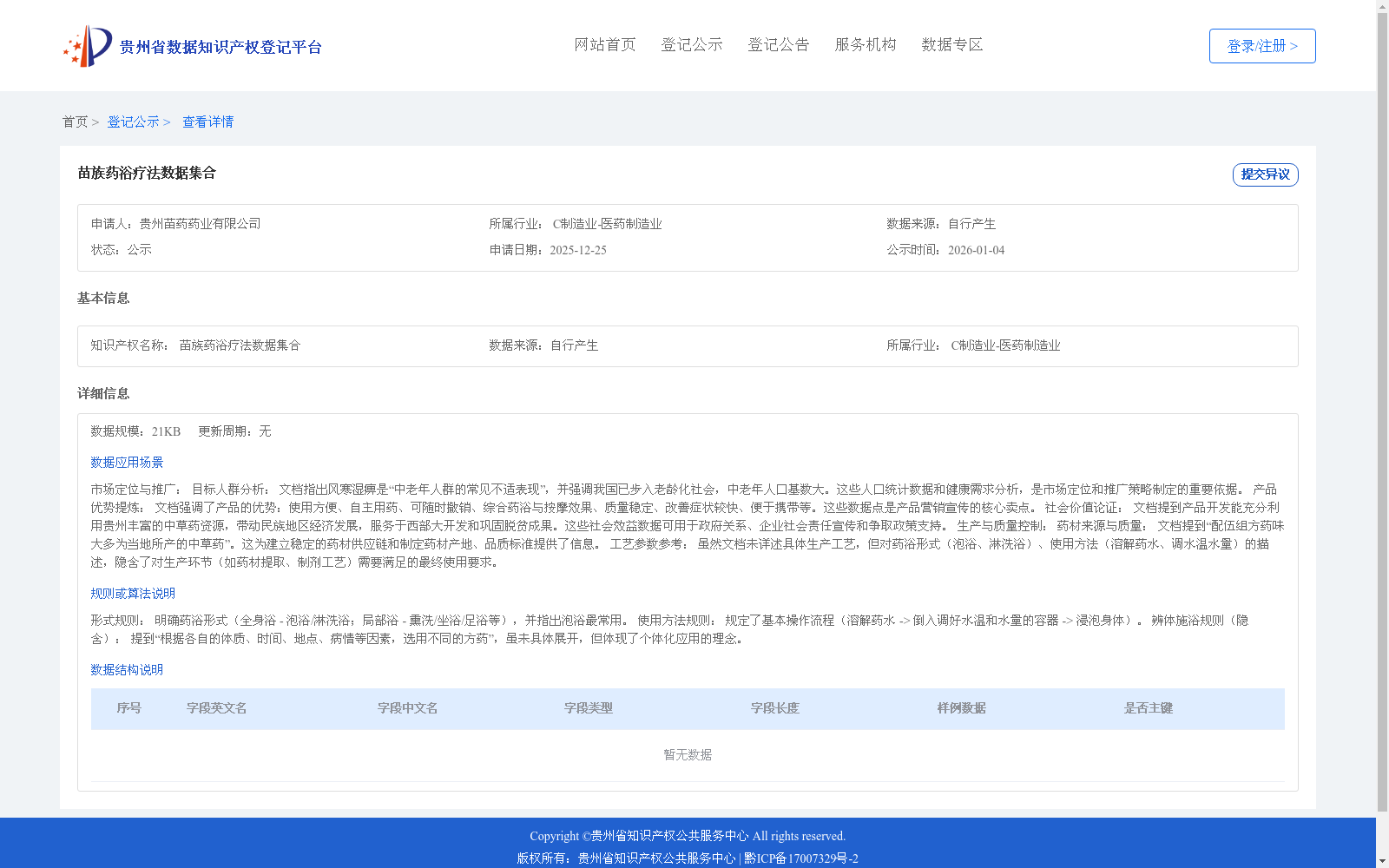Click the ICP record 黔ICP备17007329号-2
Image resolution: width=1389 pixels, height=868 pixels.
click(x=801, y=858)
